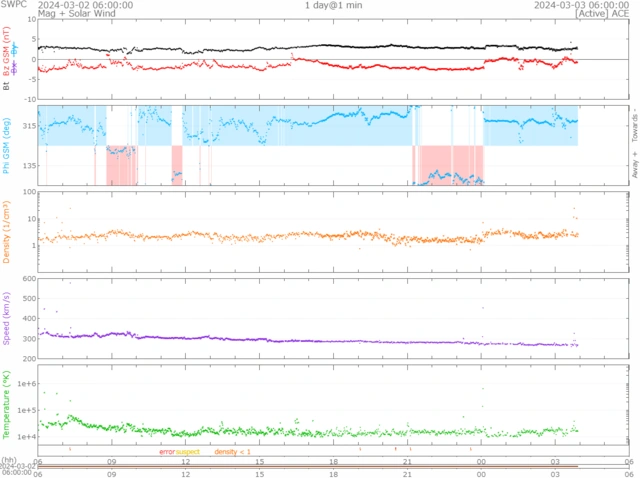Click the purple 'Speed (km/s)' axis label
Screen dimensions: 640x478
point(6,318)
